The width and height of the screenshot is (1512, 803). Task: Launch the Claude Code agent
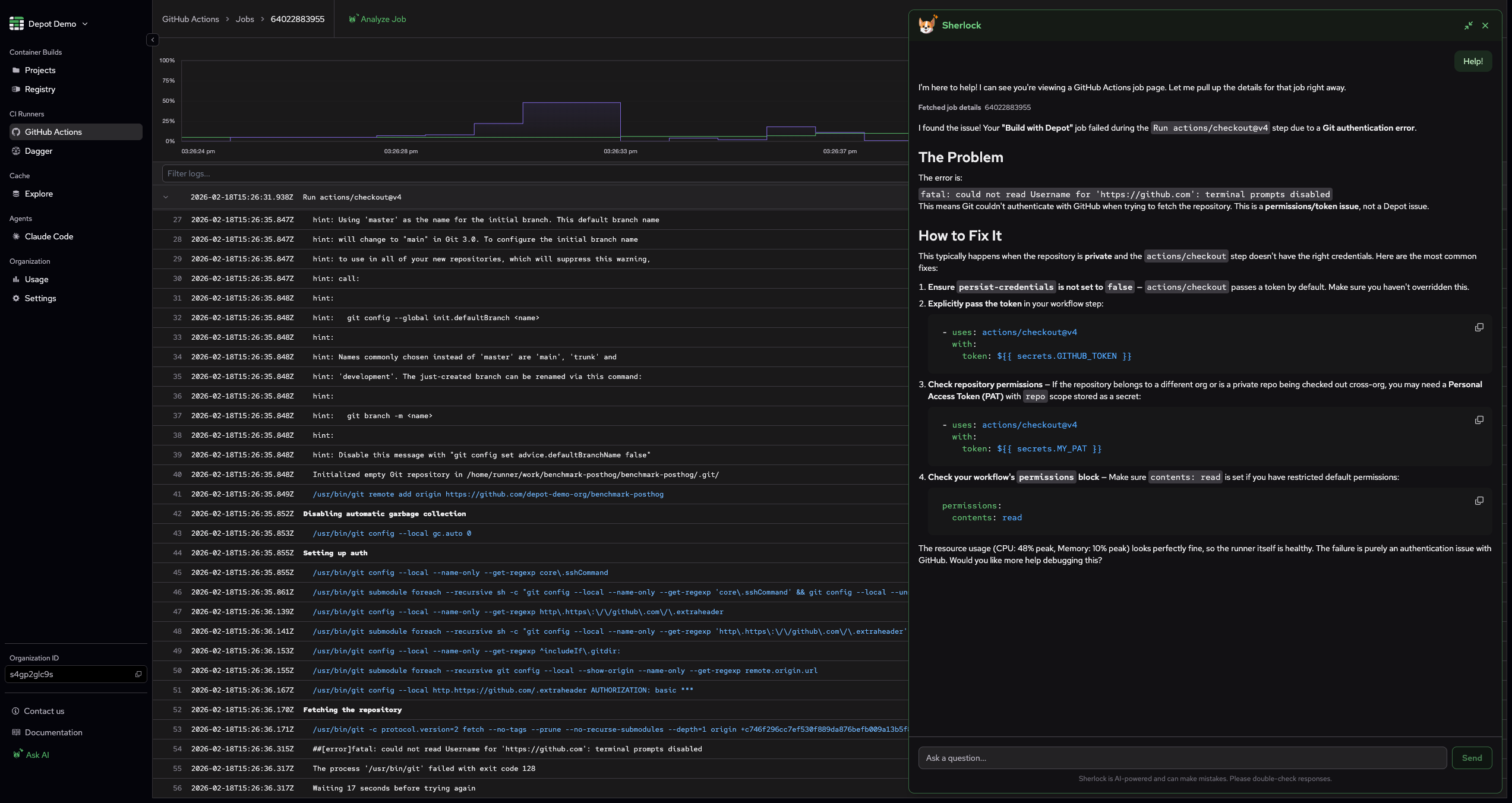[49, 236]
